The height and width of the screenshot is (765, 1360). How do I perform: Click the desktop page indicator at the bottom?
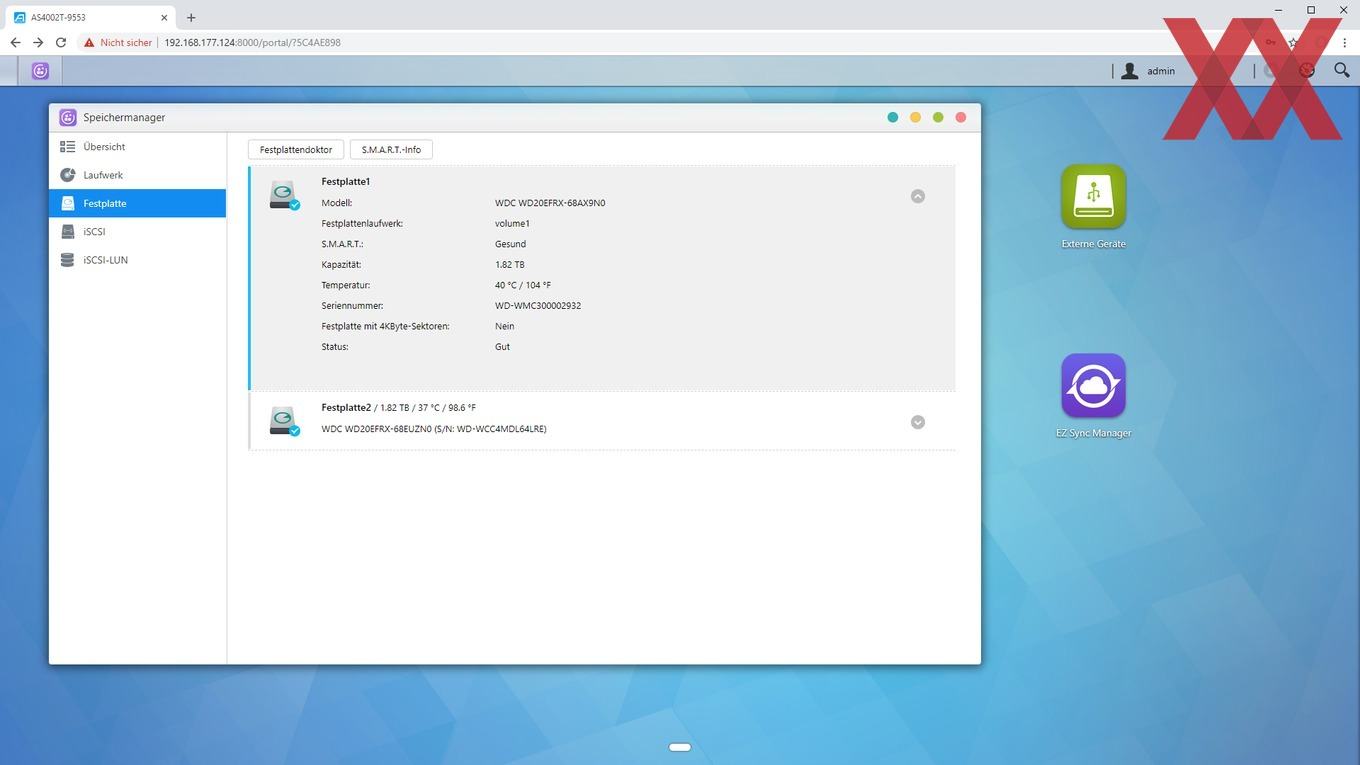680,747
